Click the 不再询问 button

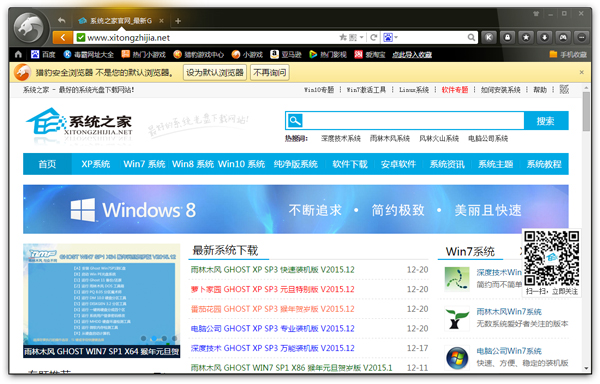pyautogui.click(x=270, y=72)
